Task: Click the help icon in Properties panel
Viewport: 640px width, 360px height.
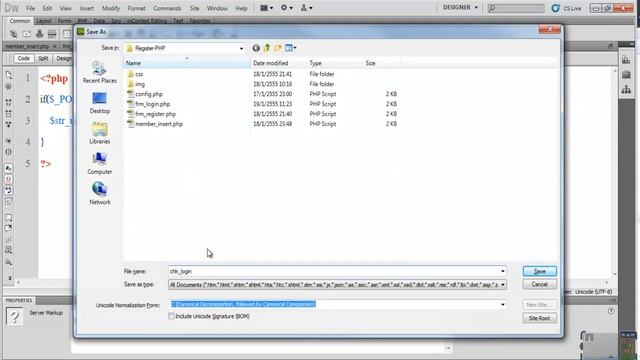Action: [x=611, y=311]
